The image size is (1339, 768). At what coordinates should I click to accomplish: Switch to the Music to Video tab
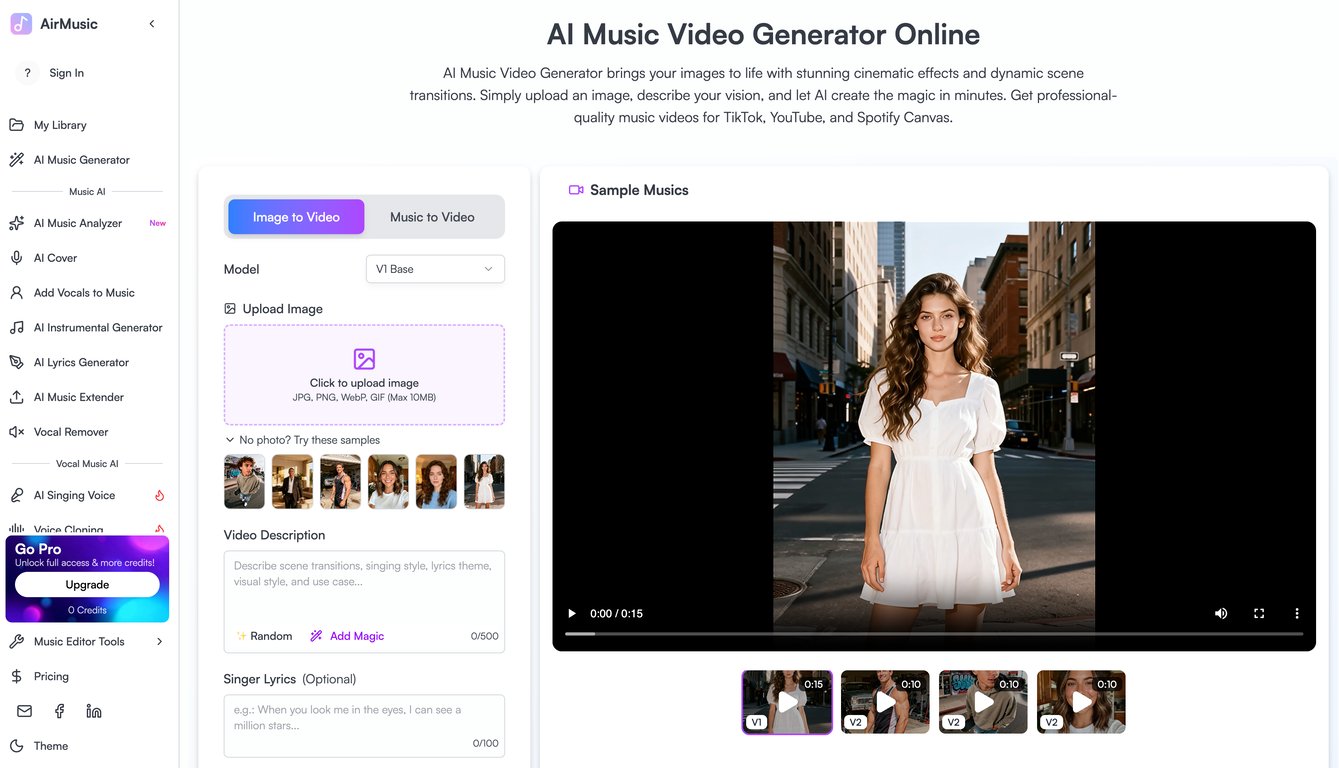432,216
